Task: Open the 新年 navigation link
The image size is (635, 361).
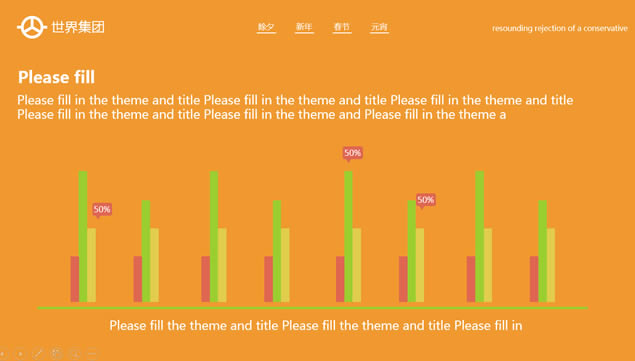Action: [304, 27]
